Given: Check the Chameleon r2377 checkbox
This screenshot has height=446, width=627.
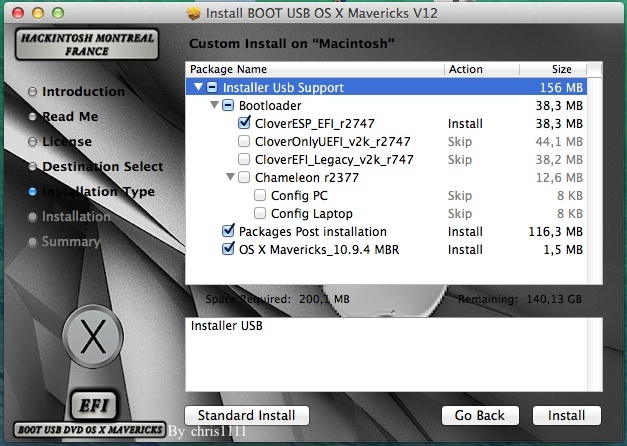Looking at the screenshot, I should tap(244, 177).
